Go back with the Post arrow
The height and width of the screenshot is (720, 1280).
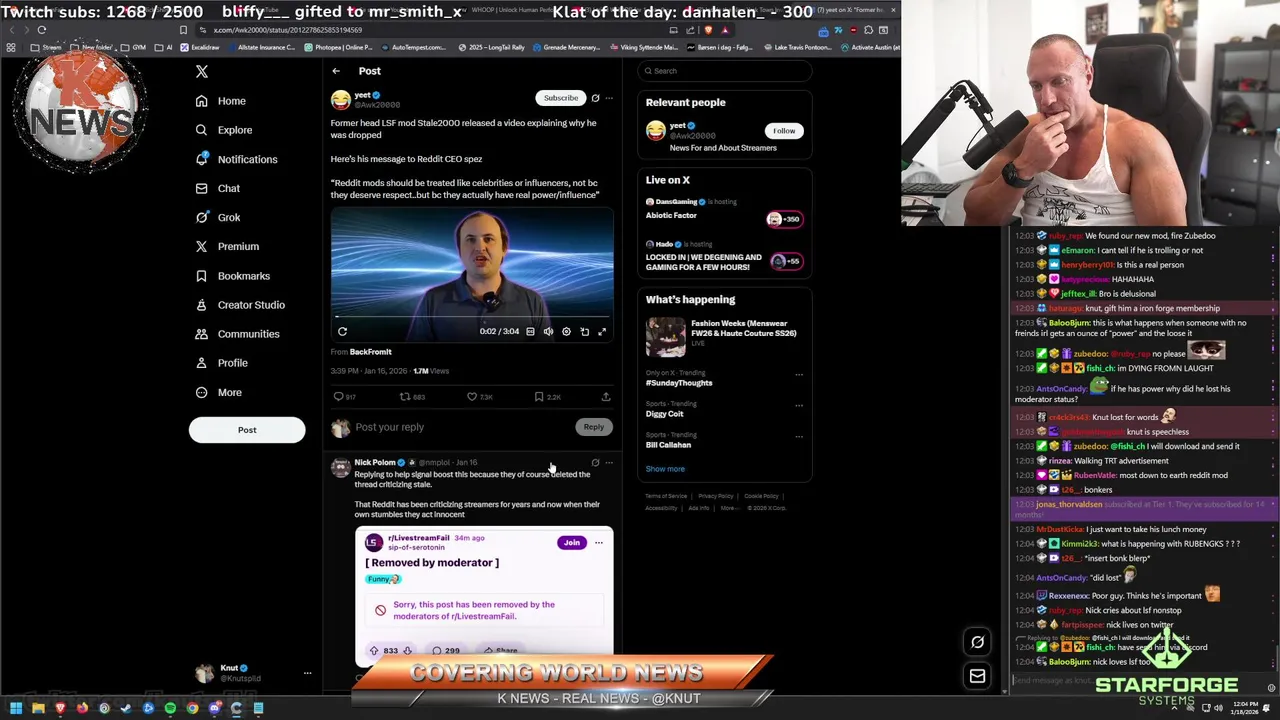pos(336,71)
